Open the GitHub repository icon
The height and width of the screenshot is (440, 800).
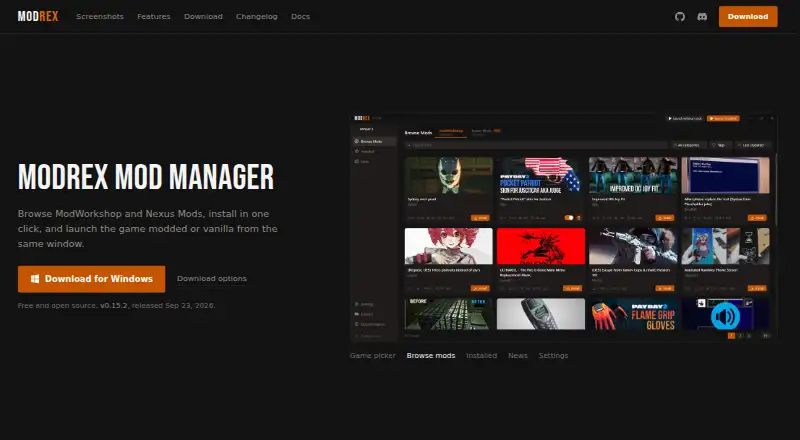click(x=680, y=16)
